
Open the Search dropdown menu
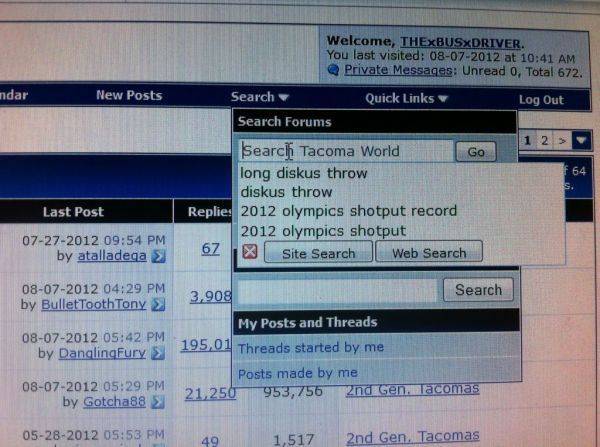pyautogui.click(x=260, y=97)
